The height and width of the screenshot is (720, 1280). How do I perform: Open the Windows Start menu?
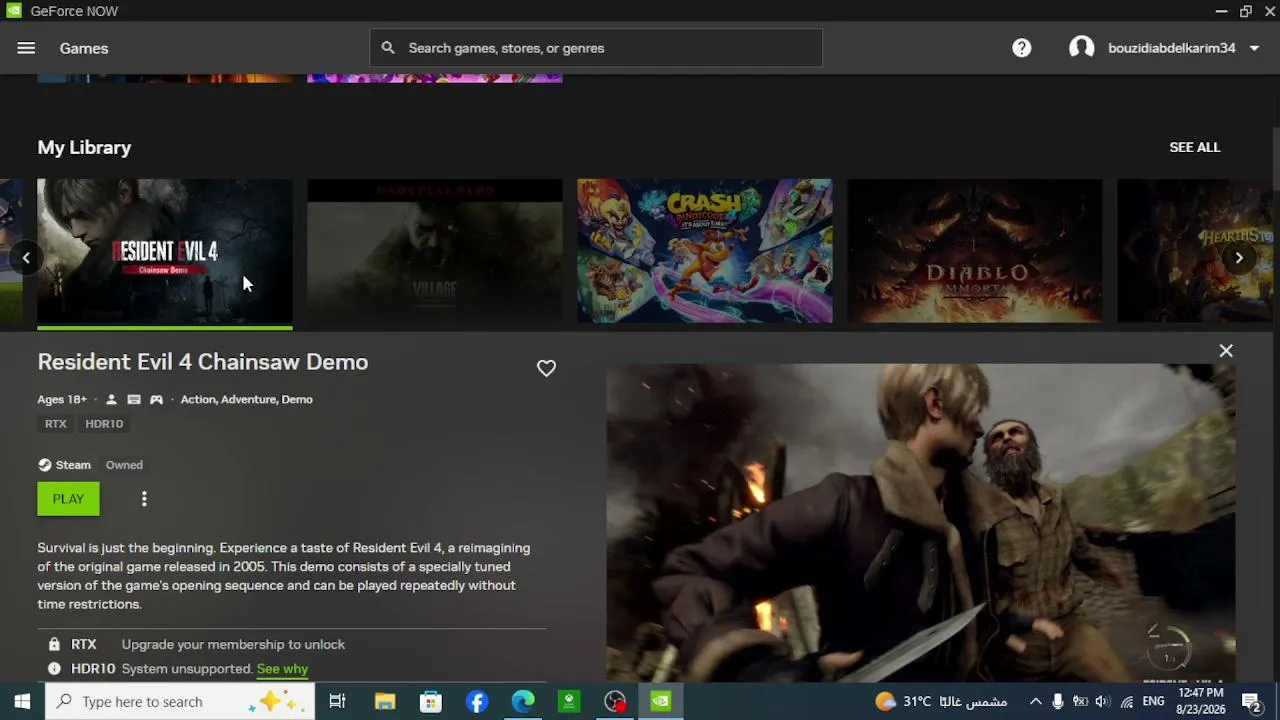tap(22, 701)
